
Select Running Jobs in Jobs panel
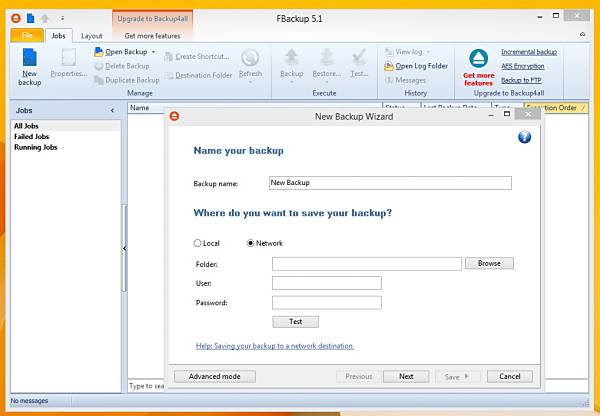(x=36, y=147)
